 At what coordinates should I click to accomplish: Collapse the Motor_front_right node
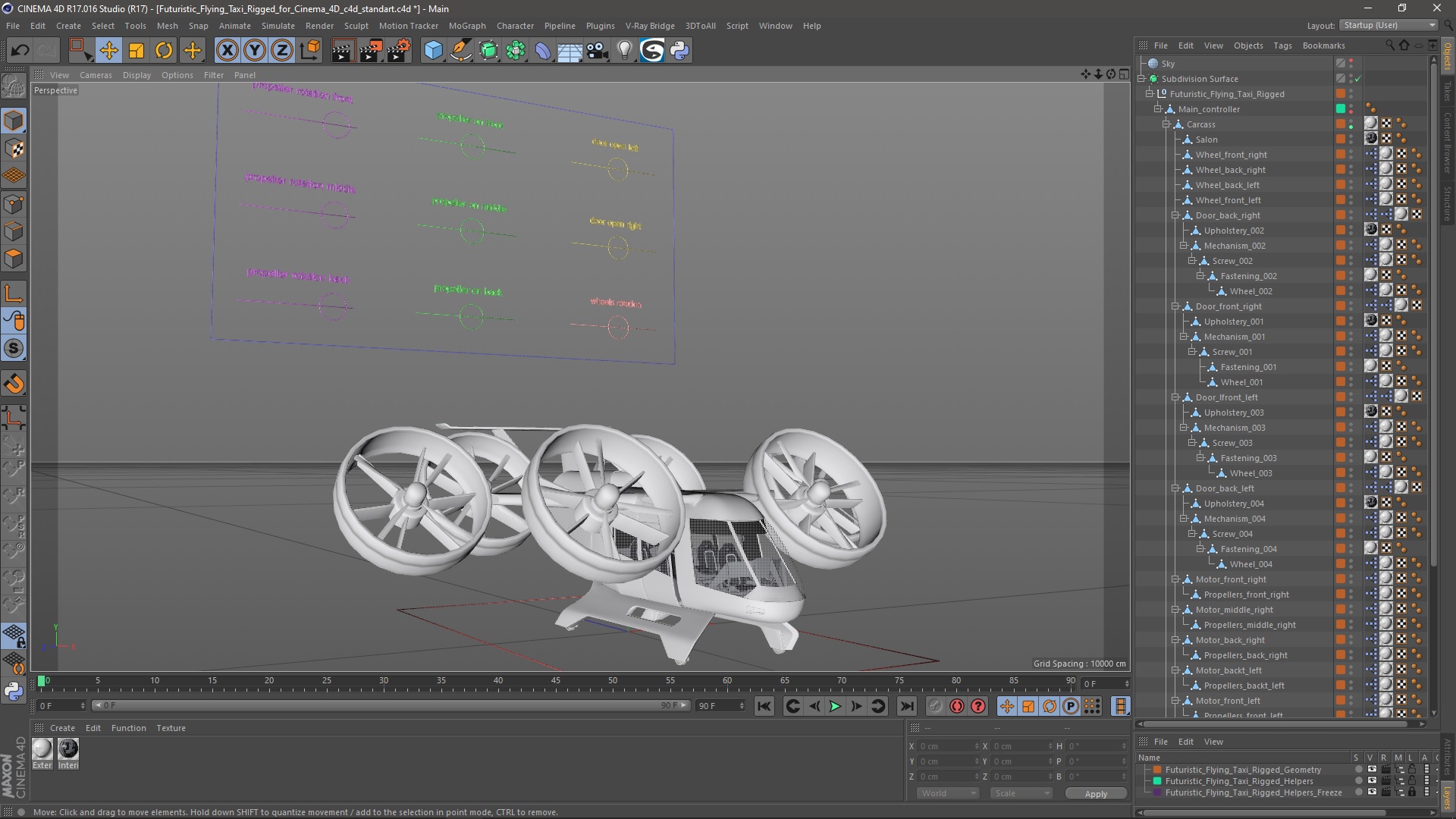click(x=1175, y=579)
